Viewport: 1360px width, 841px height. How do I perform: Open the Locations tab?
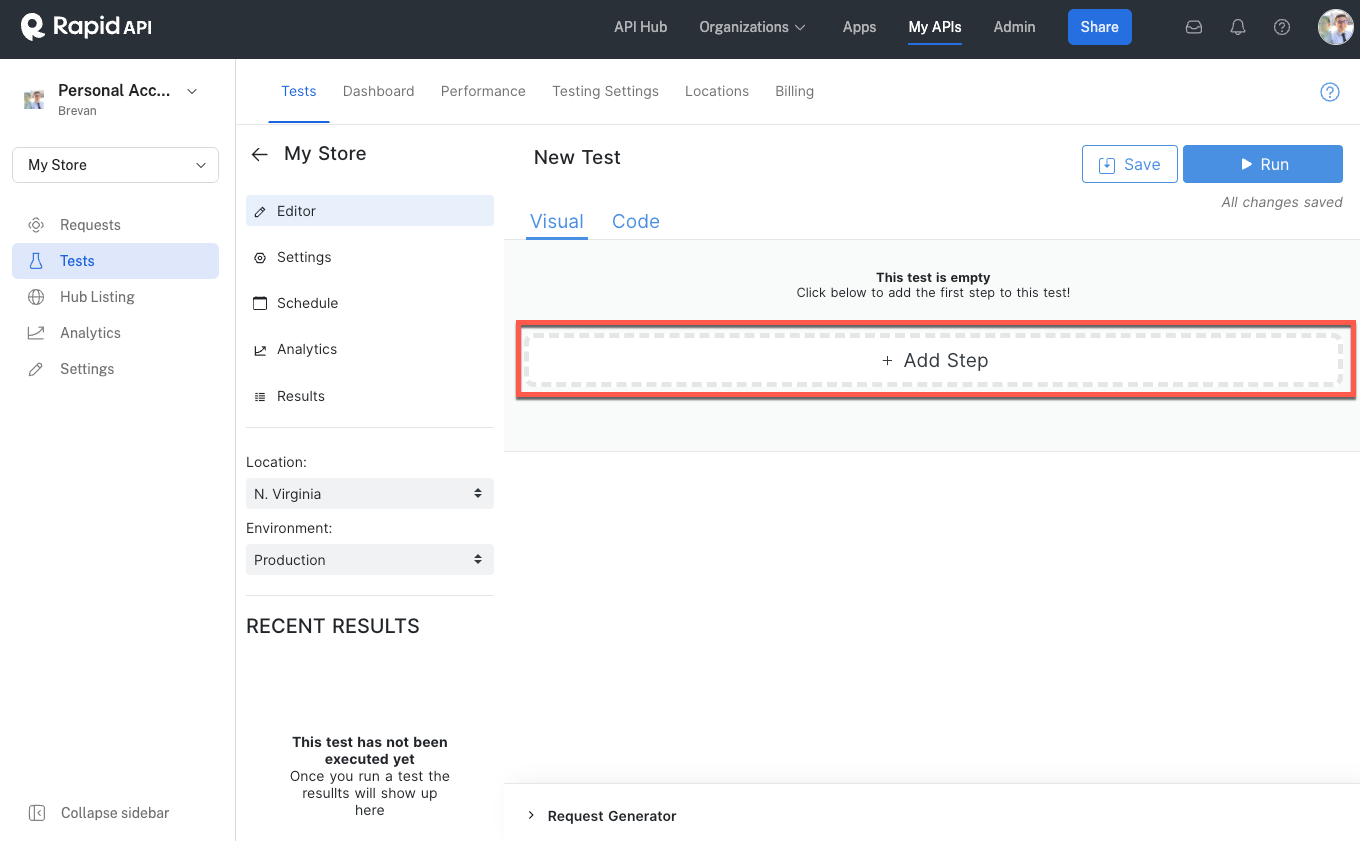coord(717,91)
